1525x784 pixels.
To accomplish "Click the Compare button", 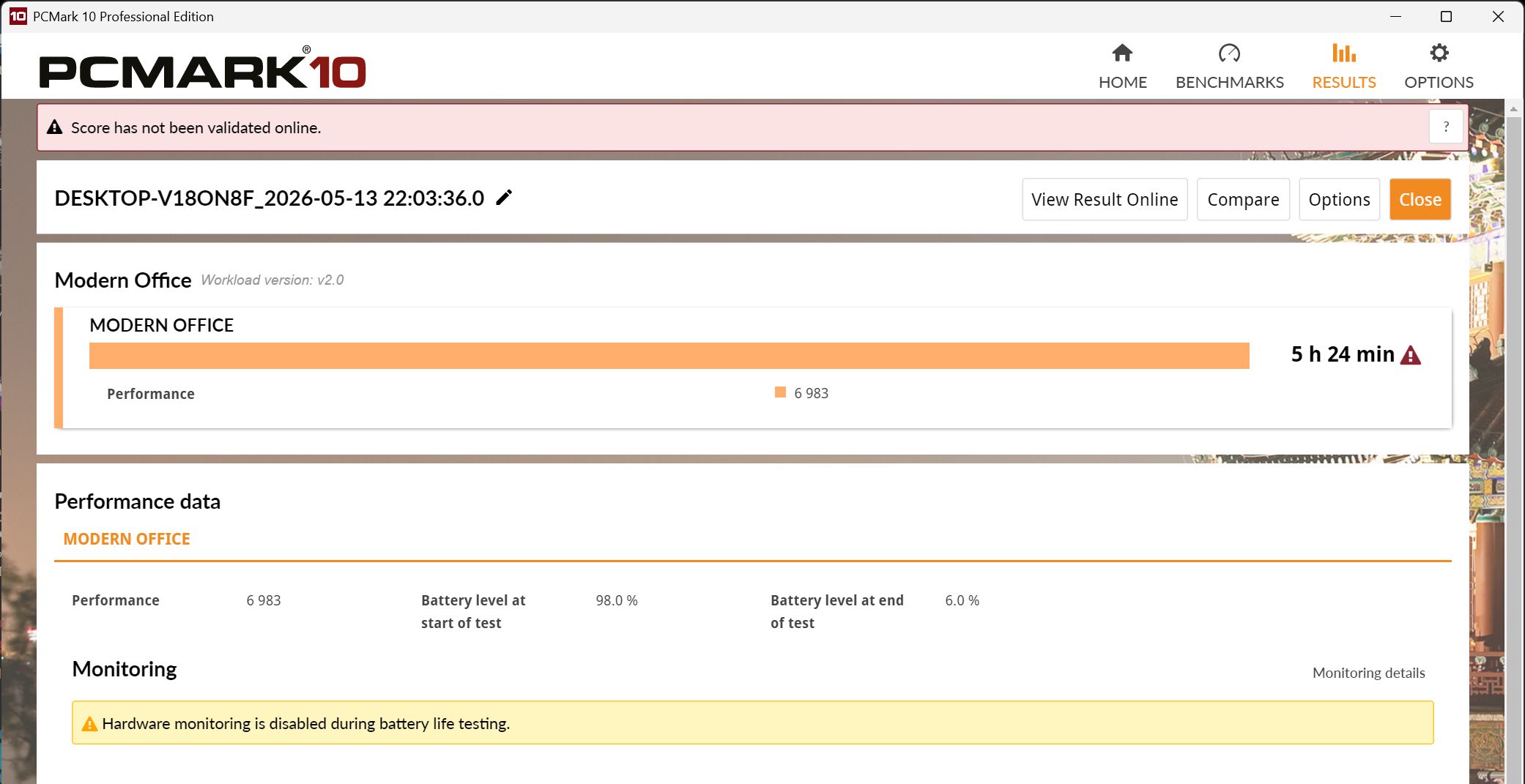I will (1243, 199).
